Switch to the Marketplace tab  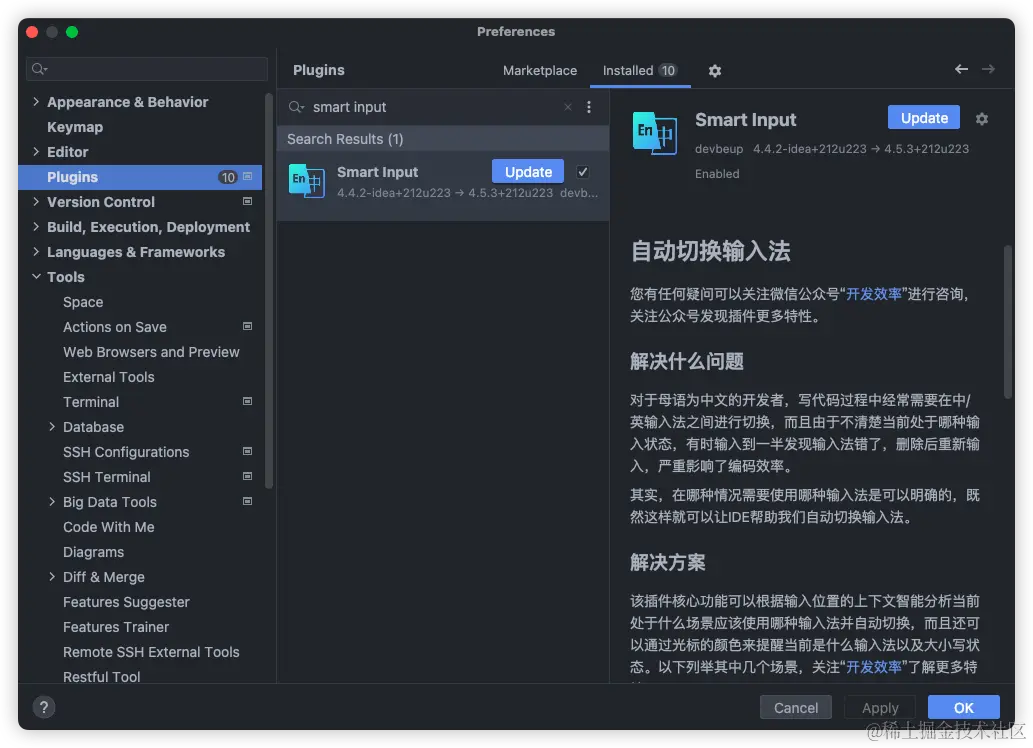tap(540, 71)
